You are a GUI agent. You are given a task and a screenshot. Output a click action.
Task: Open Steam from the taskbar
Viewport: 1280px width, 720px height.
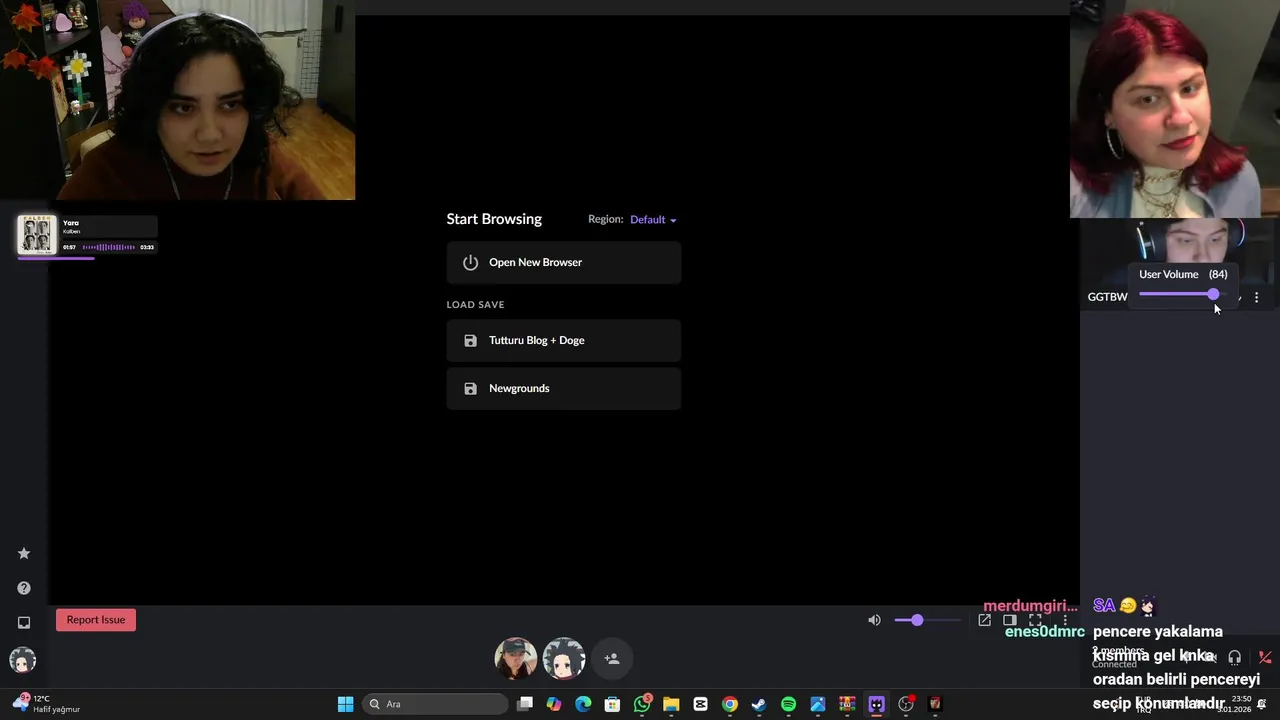pos(759,704)
